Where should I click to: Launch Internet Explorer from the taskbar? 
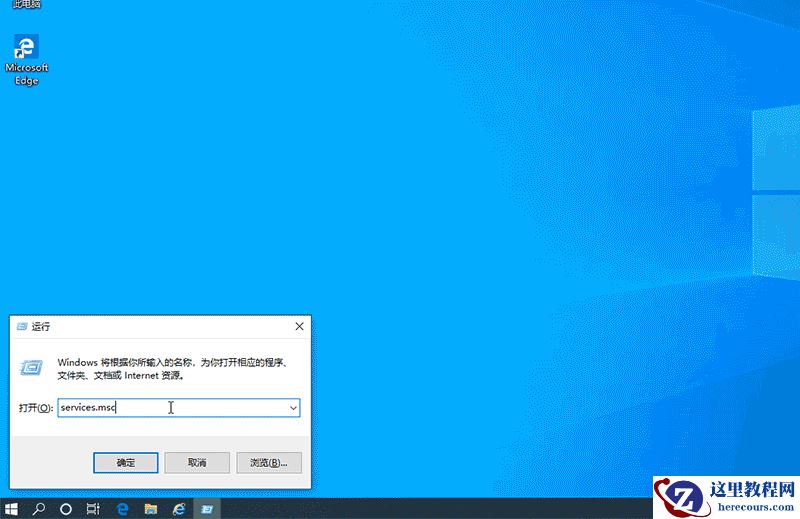(x=179, y=509)
